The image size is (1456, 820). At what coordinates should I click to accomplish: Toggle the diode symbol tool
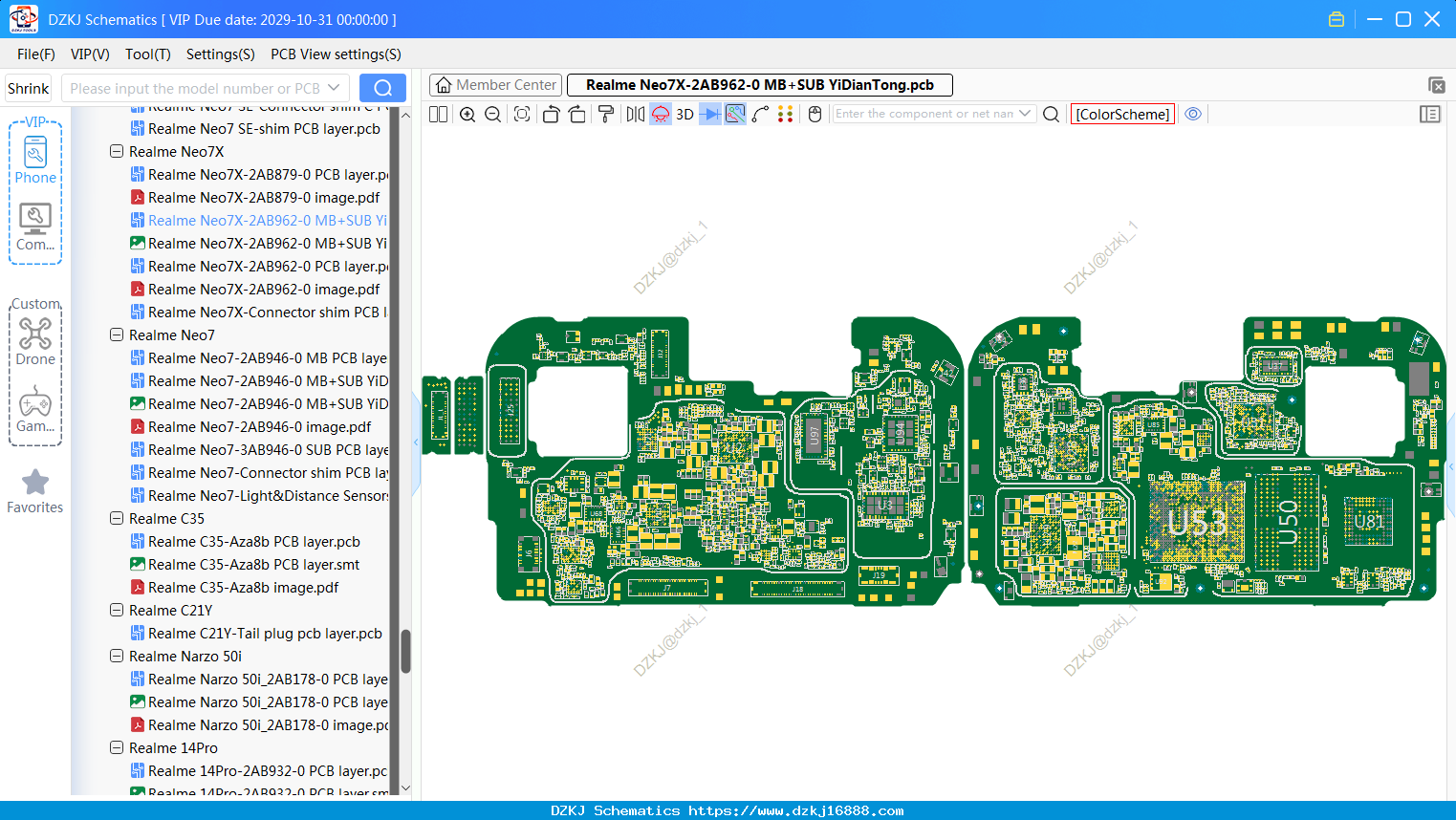(710, 115)
